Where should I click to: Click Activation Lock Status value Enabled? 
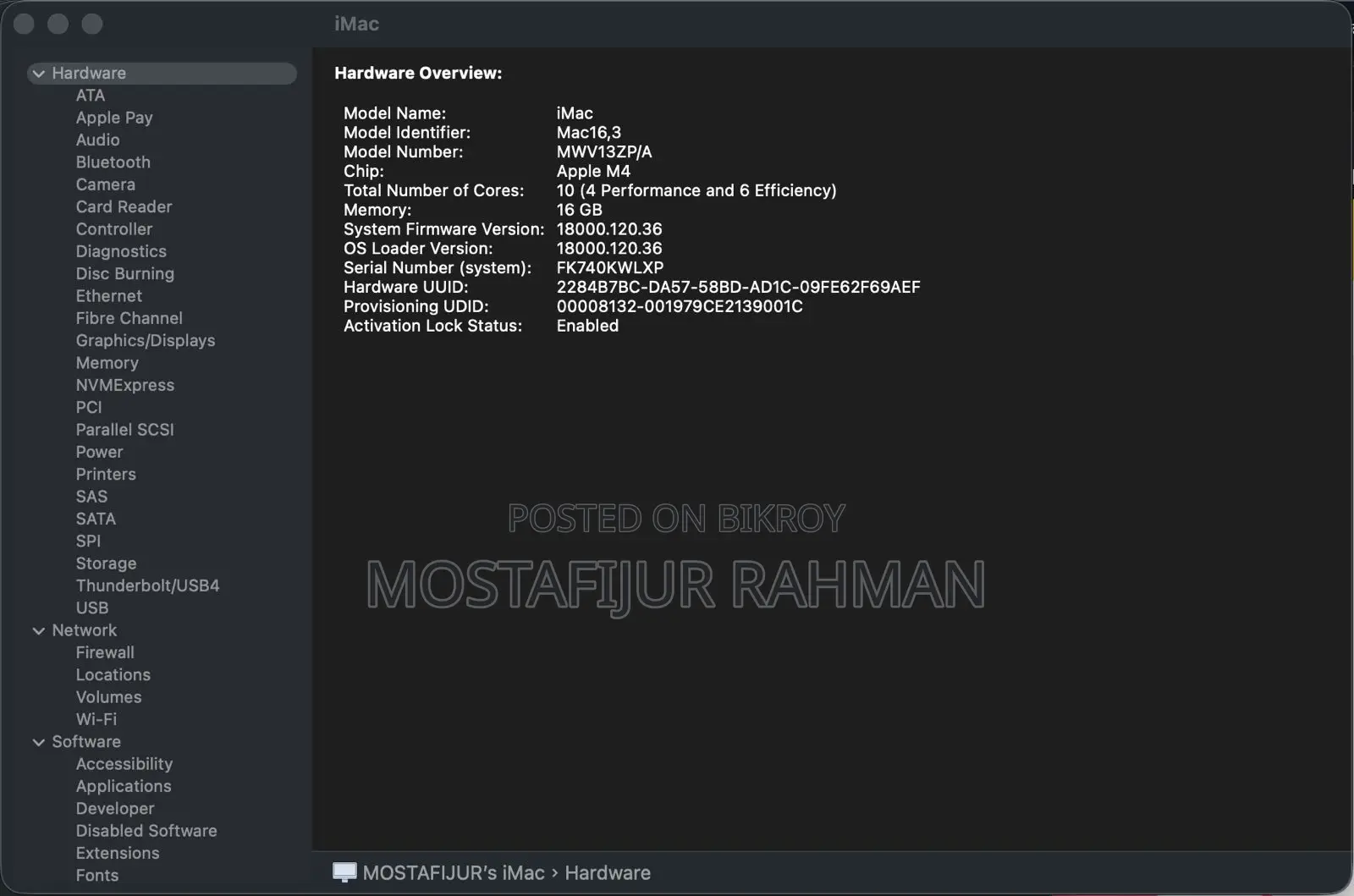coord(587,327)
